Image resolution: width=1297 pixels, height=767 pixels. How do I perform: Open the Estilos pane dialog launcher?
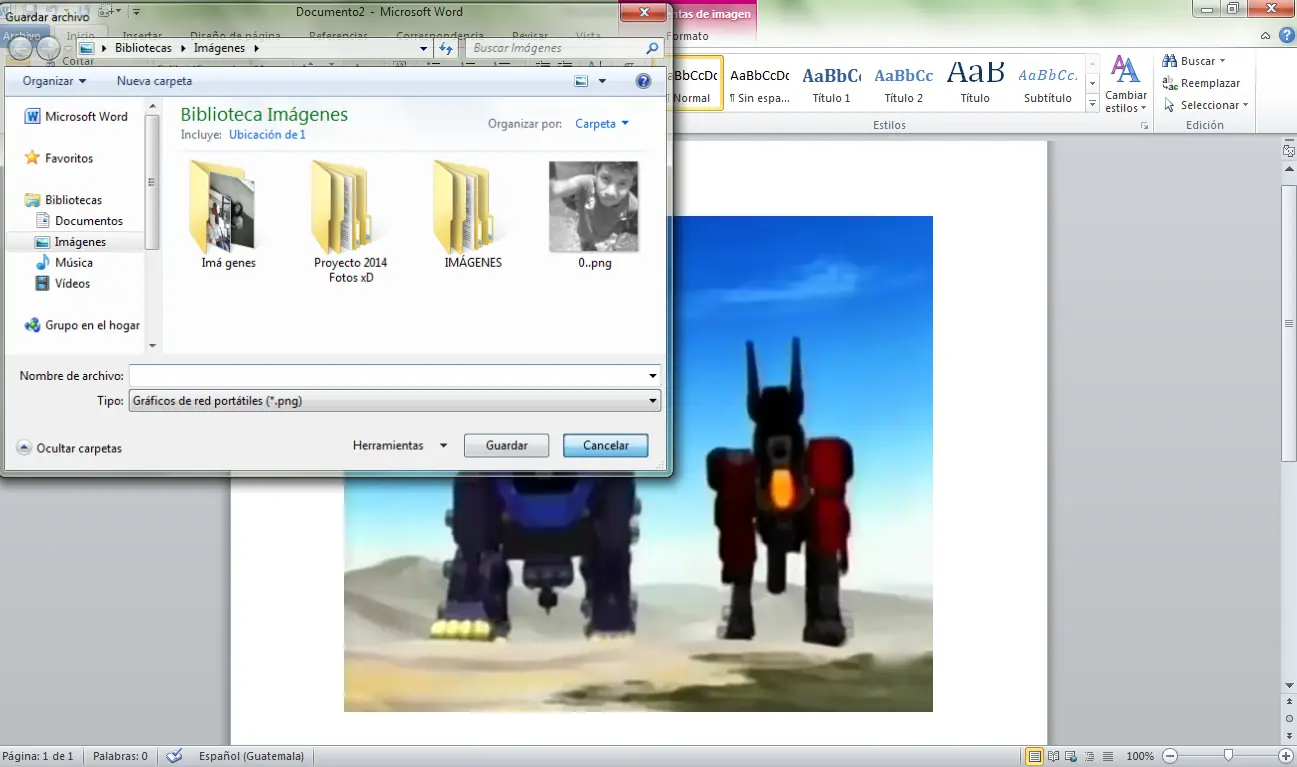(1144, 125)
